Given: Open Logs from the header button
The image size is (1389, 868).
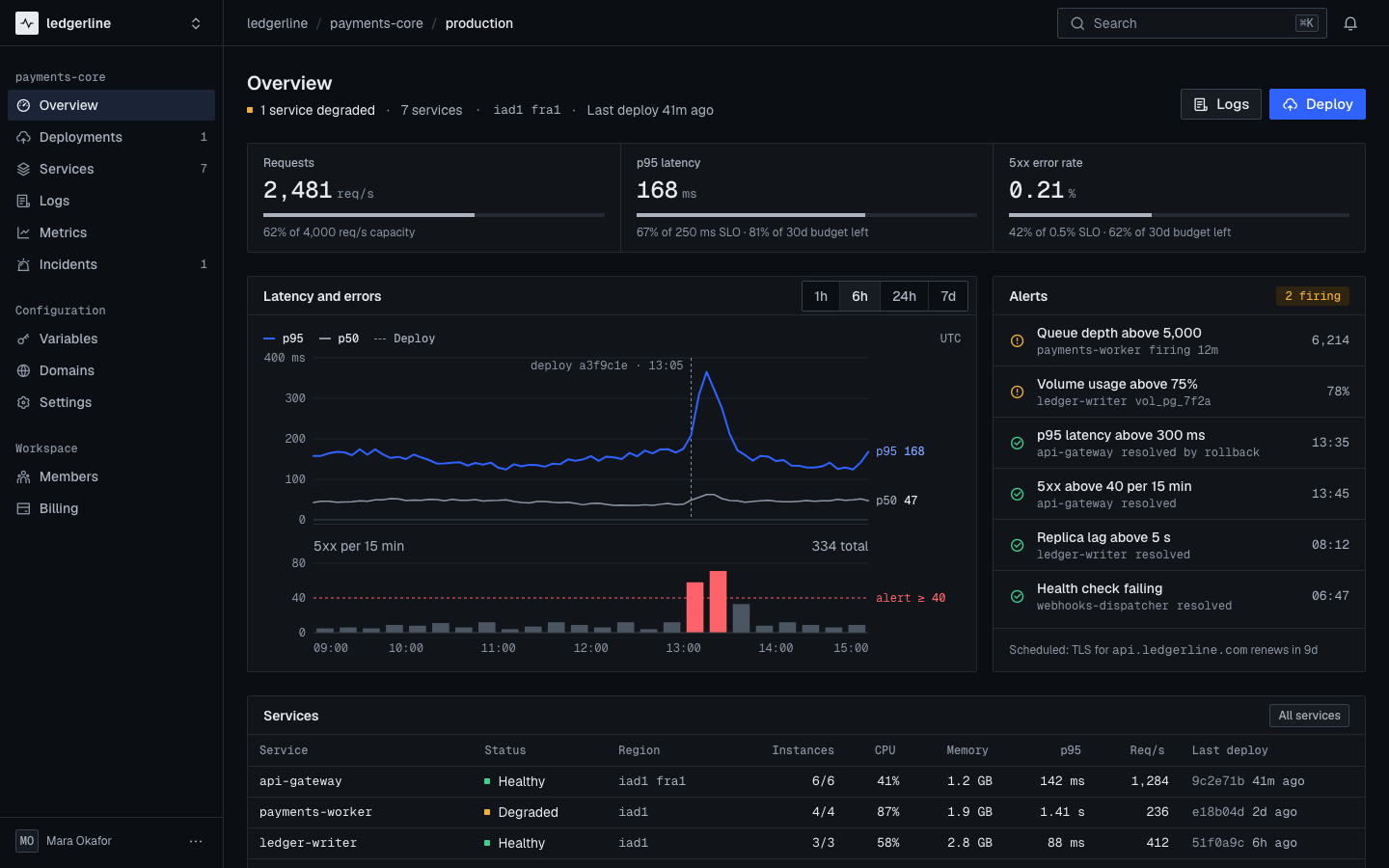Looking at the screenshot, I should click(1221, 104).
